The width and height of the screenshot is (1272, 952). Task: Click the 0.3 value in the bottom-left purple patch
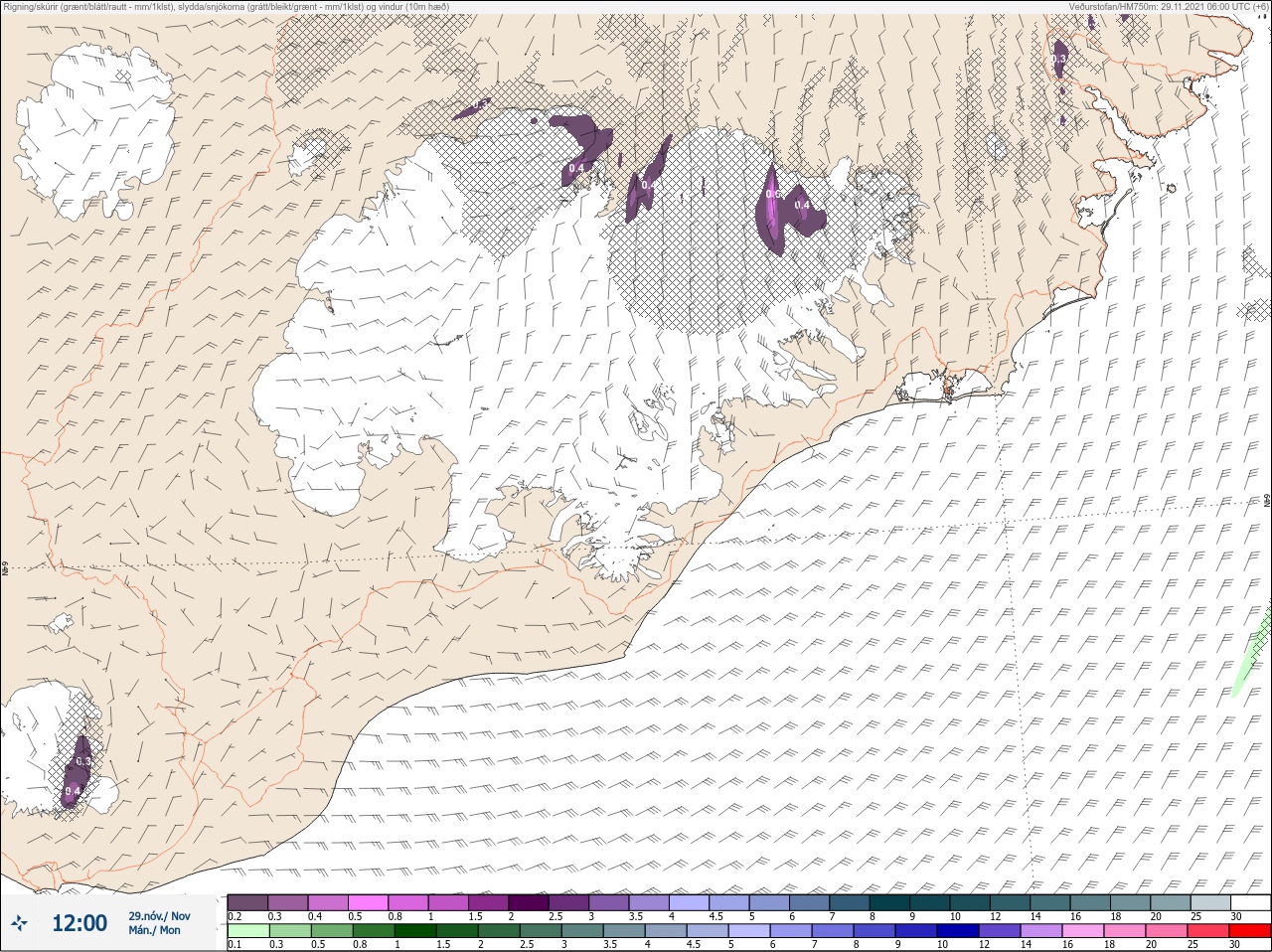click(x=82, y=762)
